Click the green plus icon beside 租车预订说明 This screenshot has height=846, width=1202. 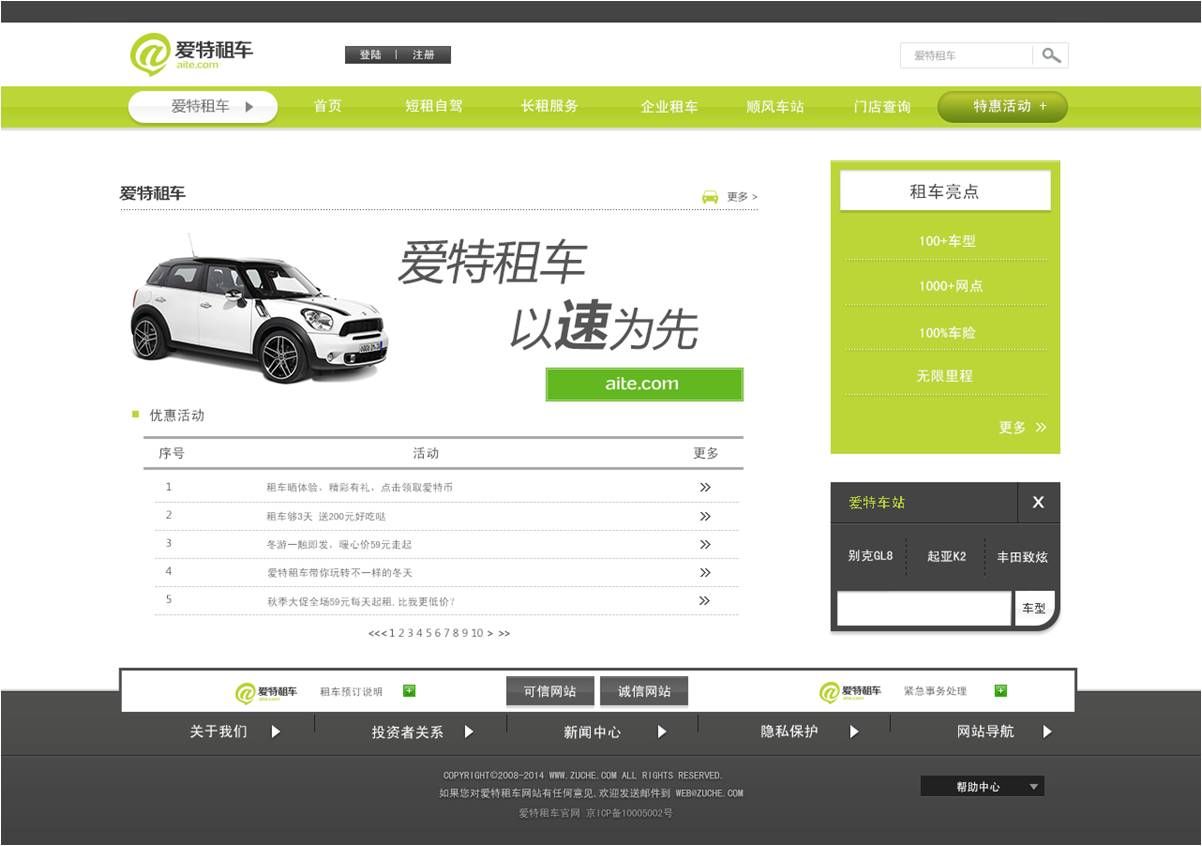pos(409,691)
